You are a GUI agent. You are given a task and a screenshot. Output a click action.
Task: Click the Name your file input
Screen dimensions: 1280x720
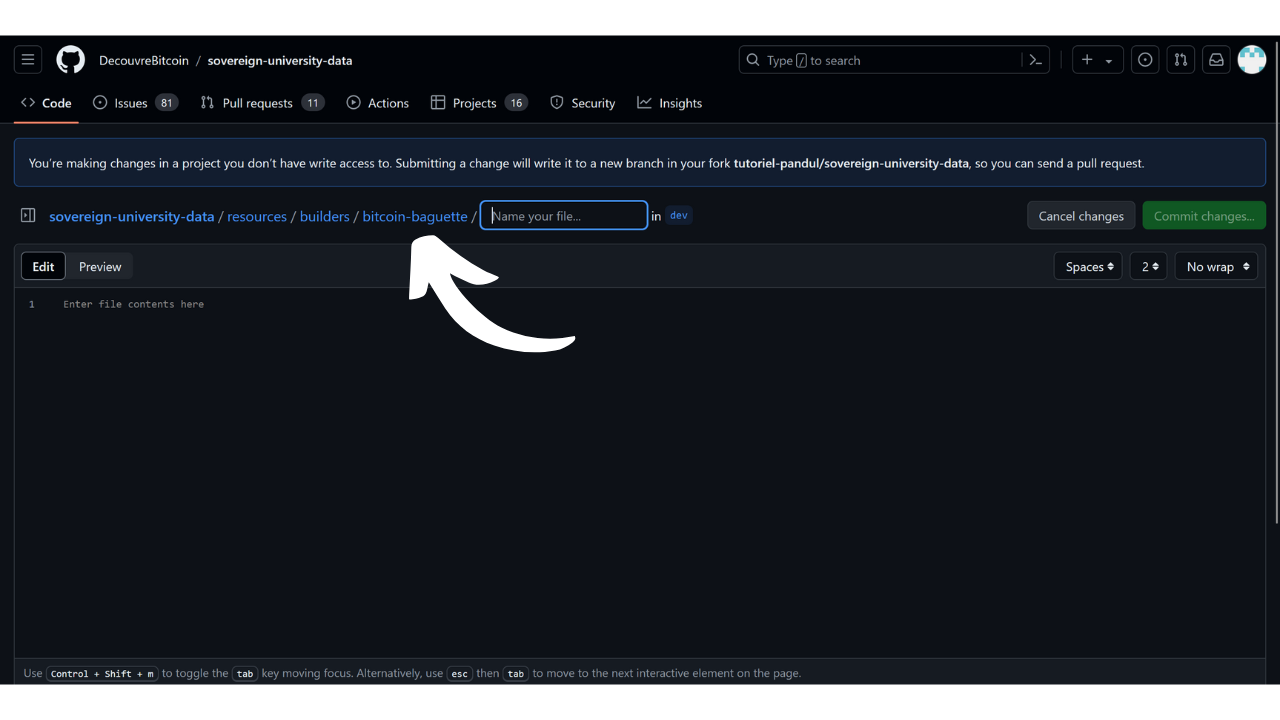click(564, 216)
